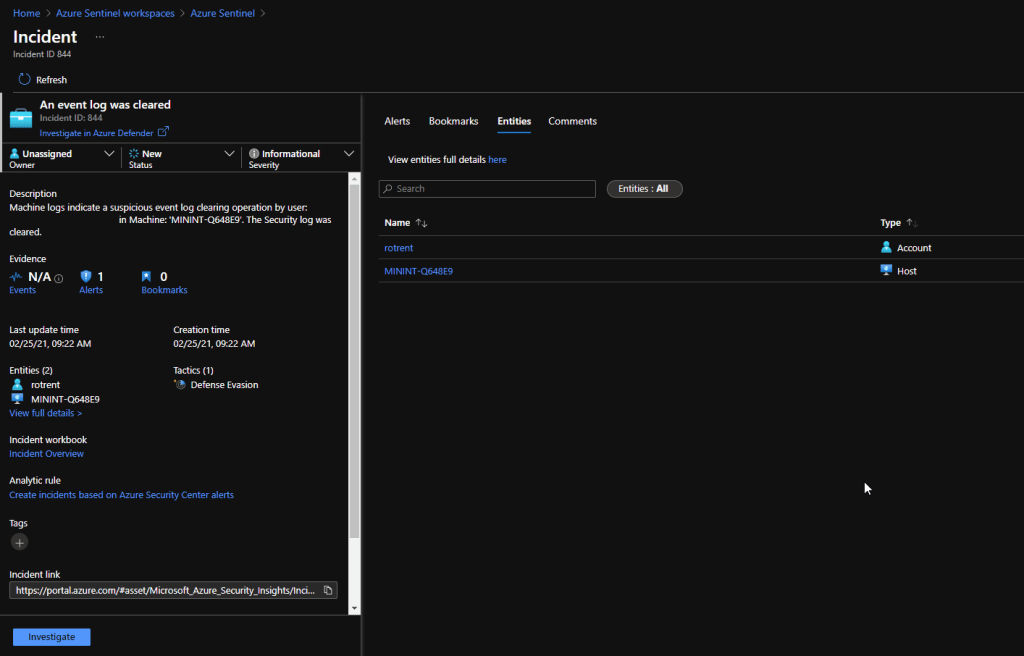This screenshot has height=656, width=1024.
Task: Click the details panel scrollbar thumb
Action: (x=355, y=362)
